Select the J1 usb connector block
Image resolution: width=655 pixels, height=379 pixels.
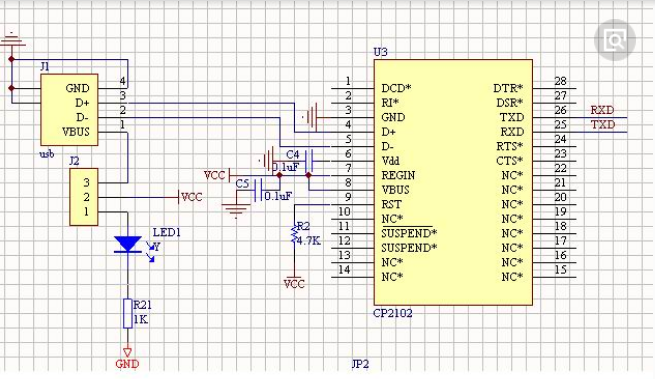tap(69, 110)
